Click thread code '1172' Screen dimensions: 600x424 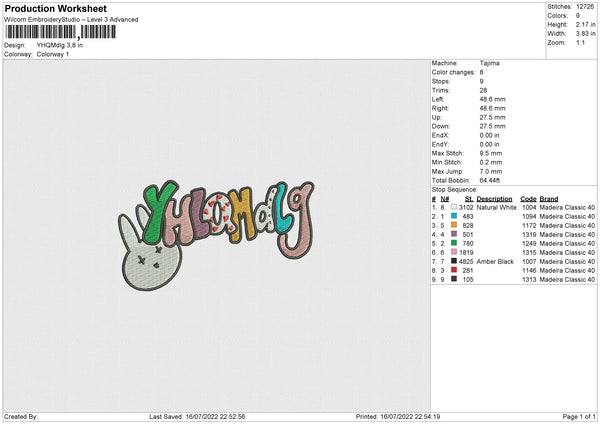pos(529,225)
